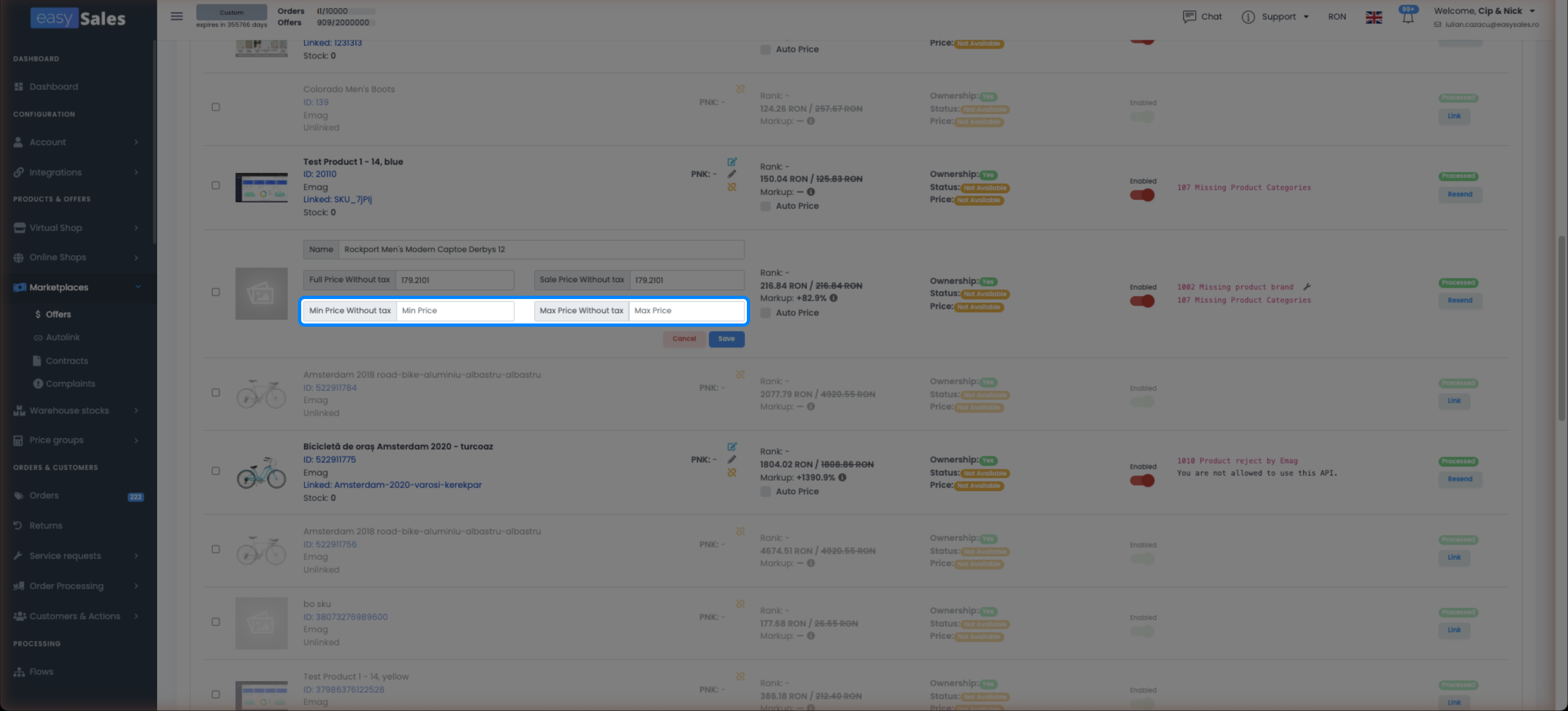This screenshot has height=711, width=1568.
Task: Open the notifications bell
Action: (1408, 17)
